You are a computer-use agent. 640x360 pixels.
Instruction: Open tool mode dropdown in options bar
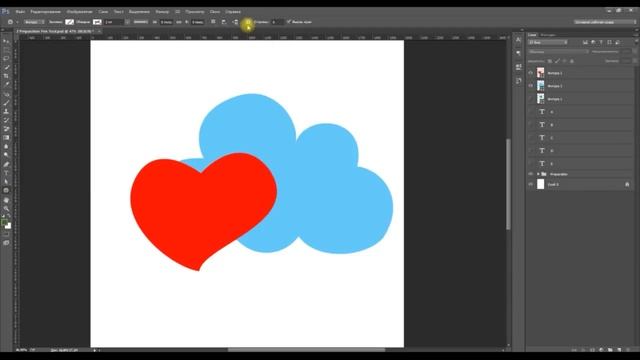34,22
